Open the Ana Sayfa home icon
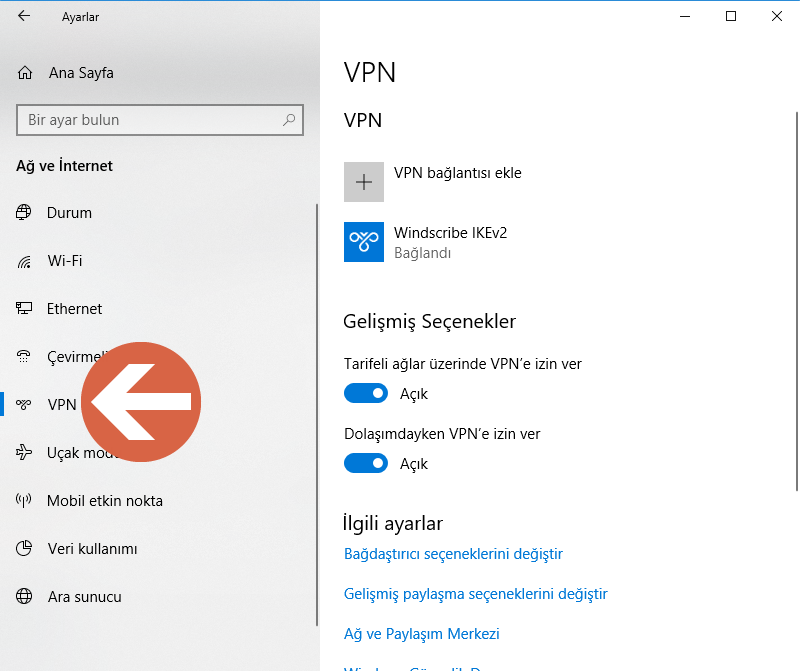 click(x=24, y=72)
